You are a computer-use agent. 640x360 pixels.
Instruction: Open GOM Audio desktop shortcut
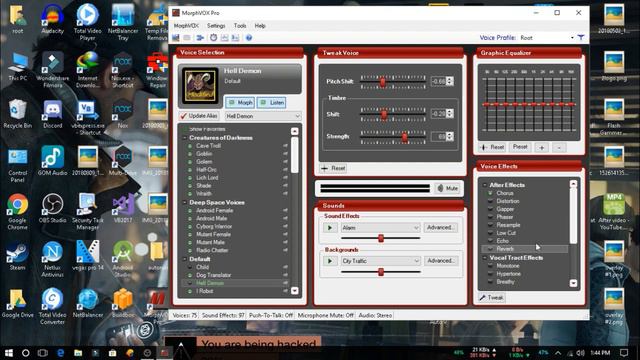(53, 161)
